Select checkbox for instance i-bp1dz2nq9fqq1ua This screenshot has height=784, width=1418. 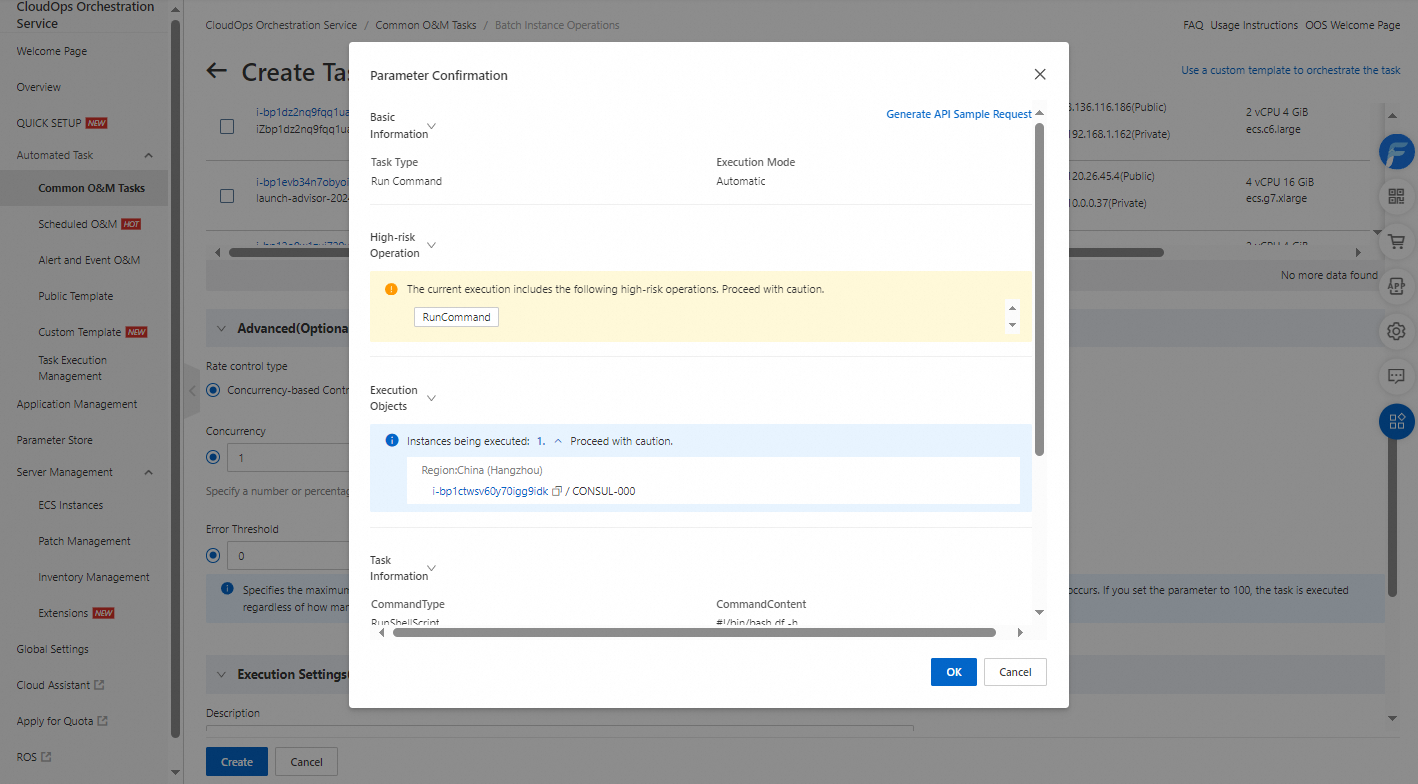pos(227,127)
